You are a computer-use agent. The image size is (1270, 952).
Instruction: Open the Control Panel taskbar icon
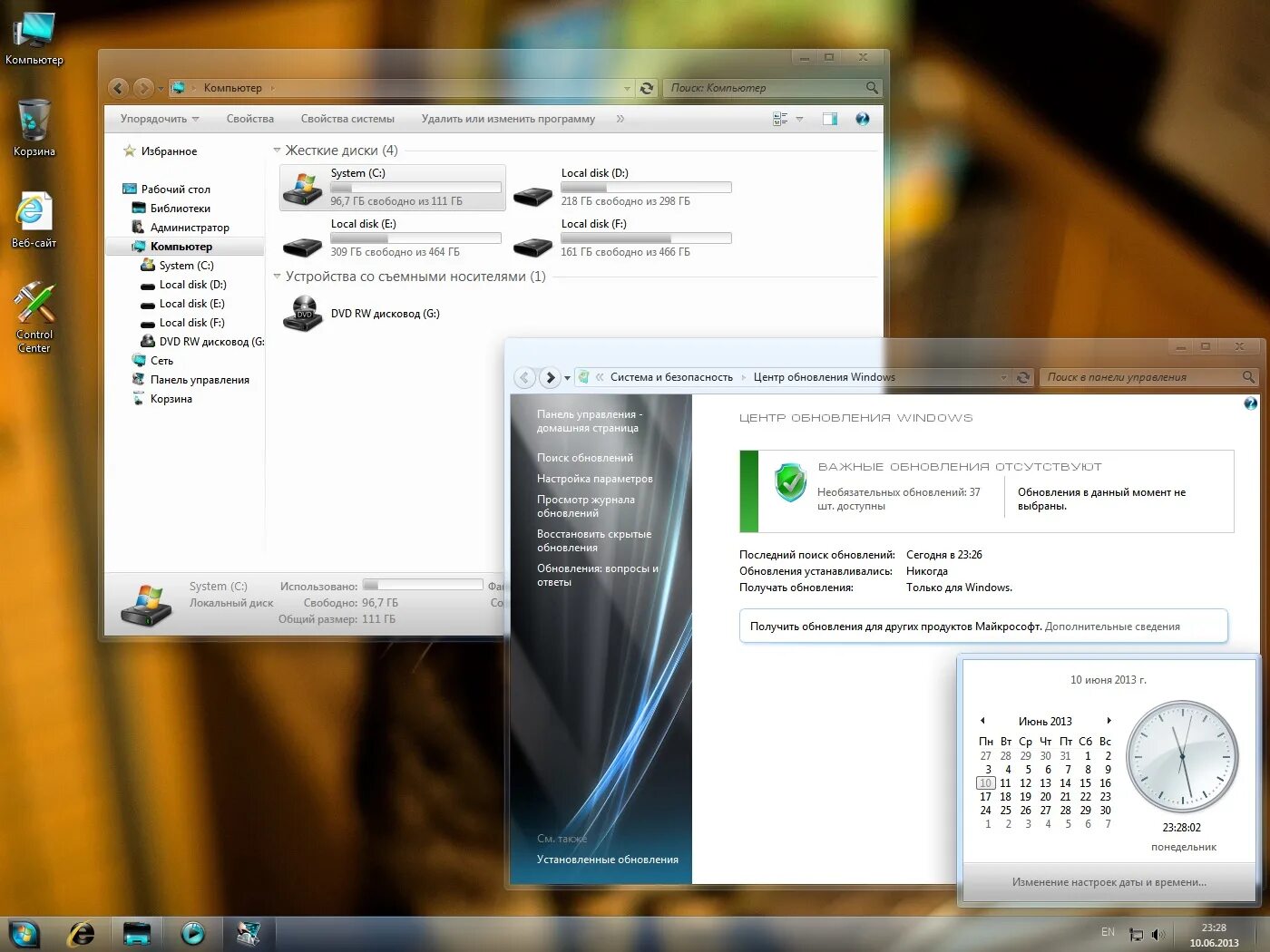248,934
